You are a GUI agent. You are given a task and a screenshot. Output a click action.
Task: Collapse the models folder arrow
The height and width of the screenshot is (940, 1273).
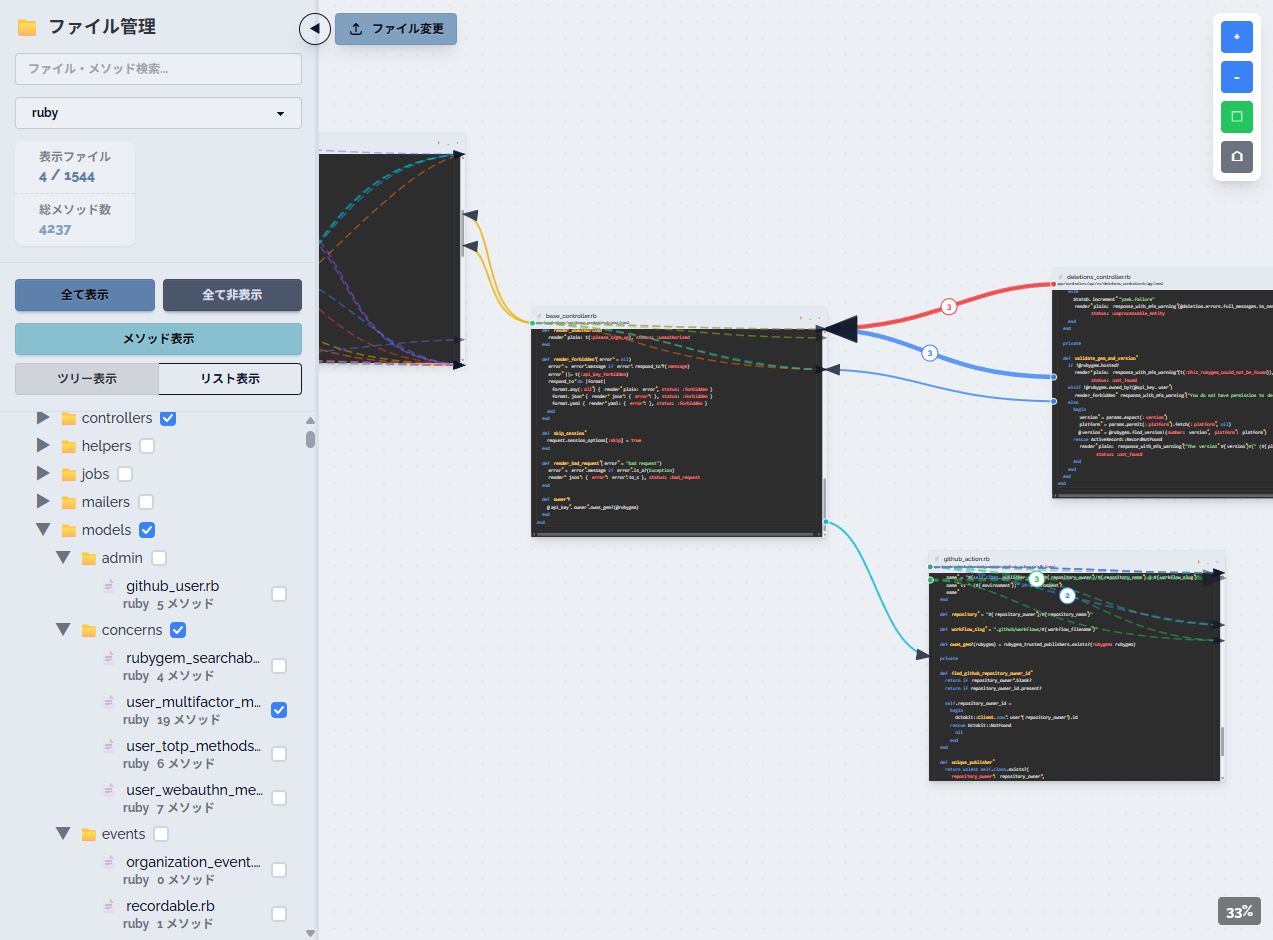43,530
